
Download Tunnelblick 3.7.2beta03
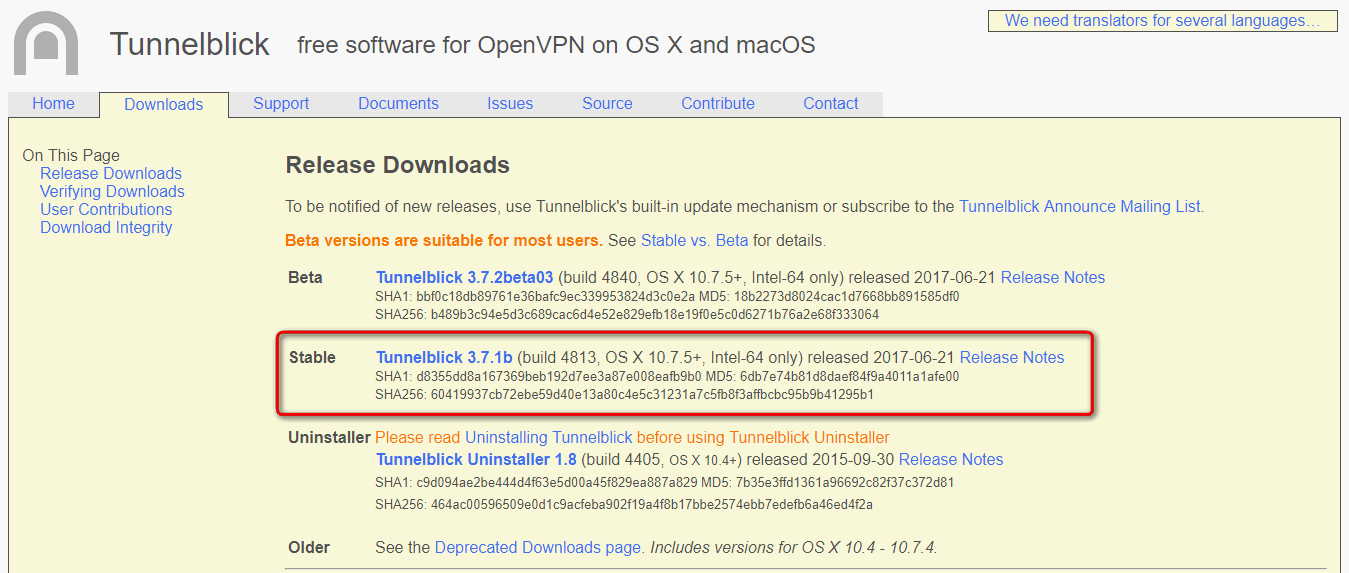tap(465, 278)
